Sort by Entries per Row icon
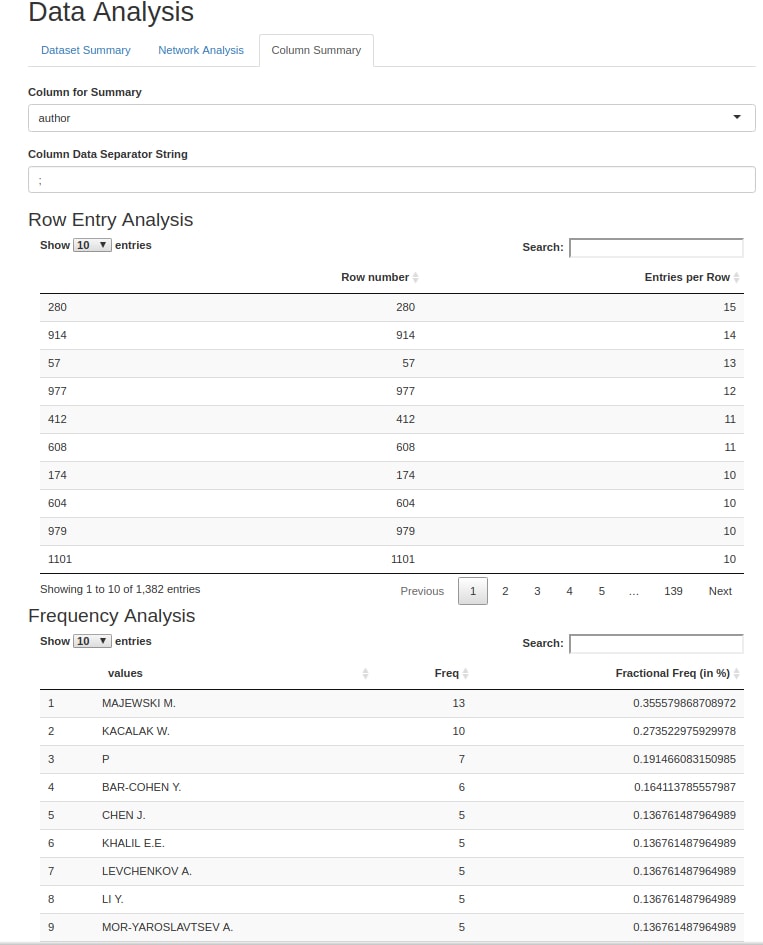The width and height of the screenshot is (763, 945). (737, 277)
